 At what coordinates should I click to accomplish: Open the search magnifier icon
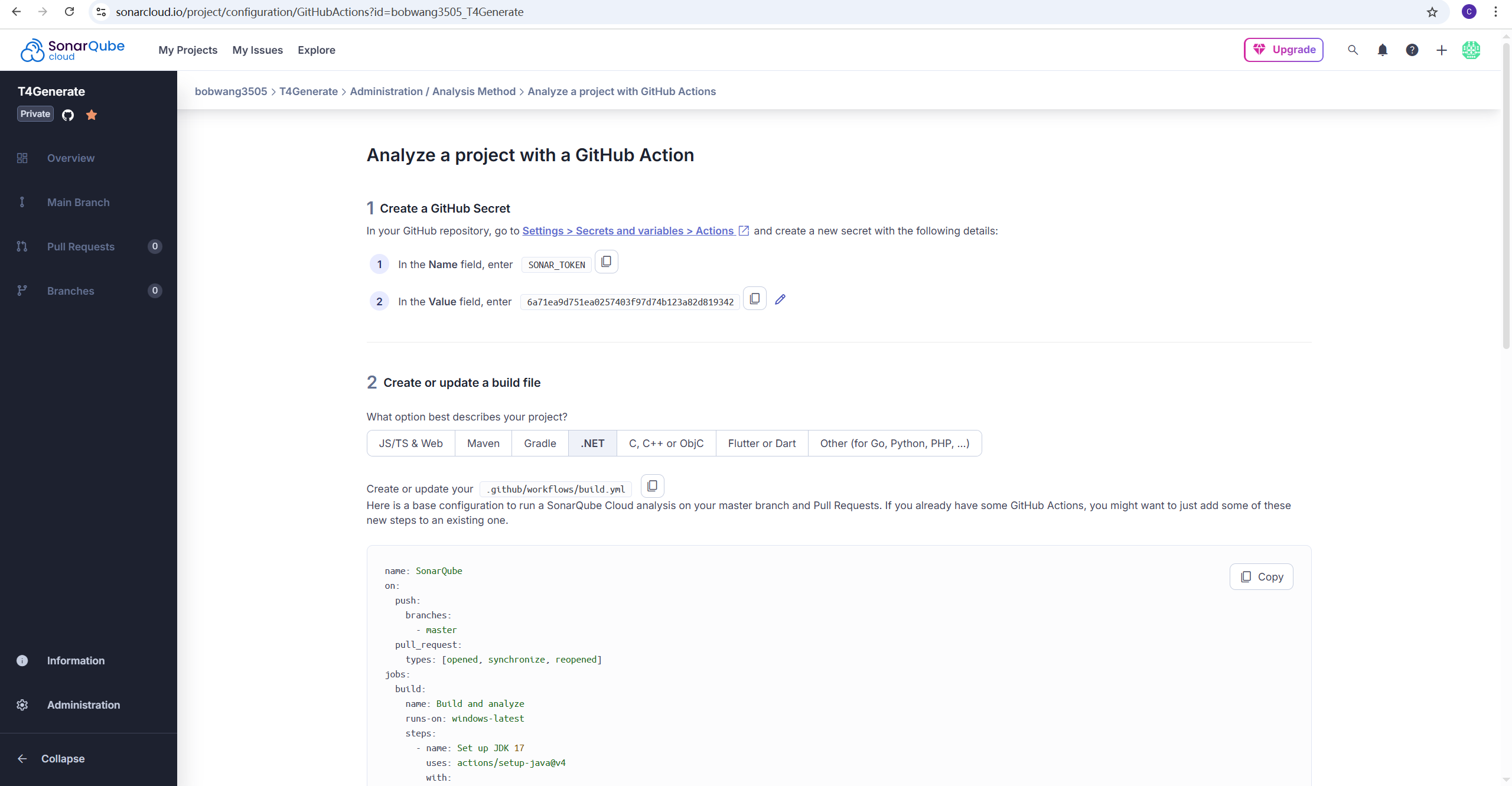(1353, 50)
